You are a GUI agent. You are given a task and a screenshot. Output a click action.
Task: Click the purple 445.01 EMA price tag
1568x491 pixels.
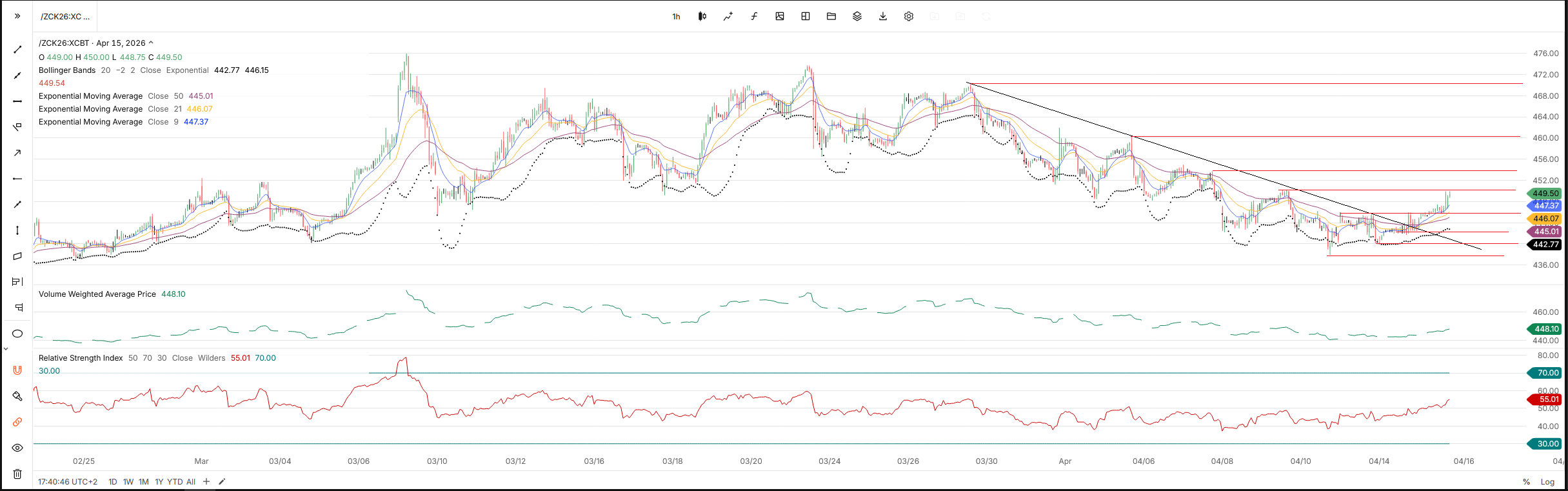pos(1544,232)
